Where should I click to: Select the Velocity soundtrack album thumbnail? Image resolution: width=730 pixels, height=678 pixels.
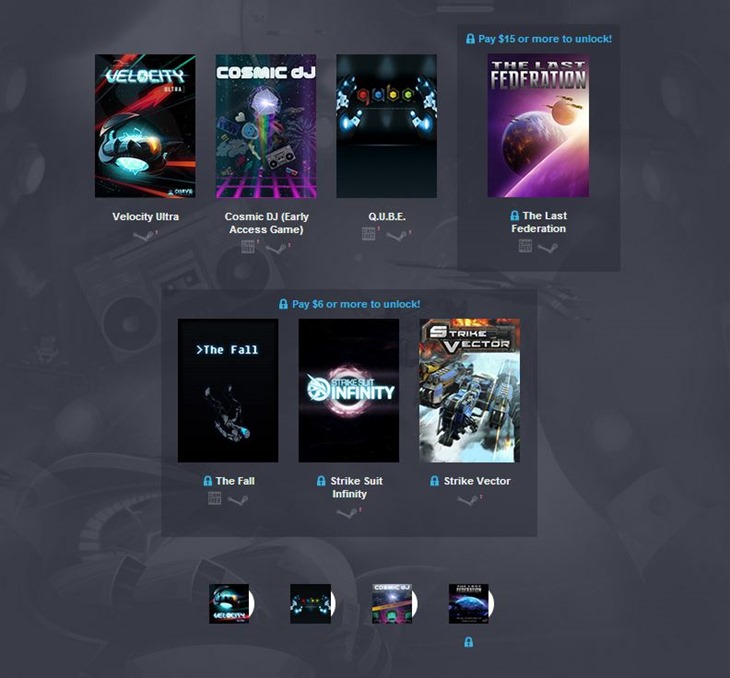point(231,603)
